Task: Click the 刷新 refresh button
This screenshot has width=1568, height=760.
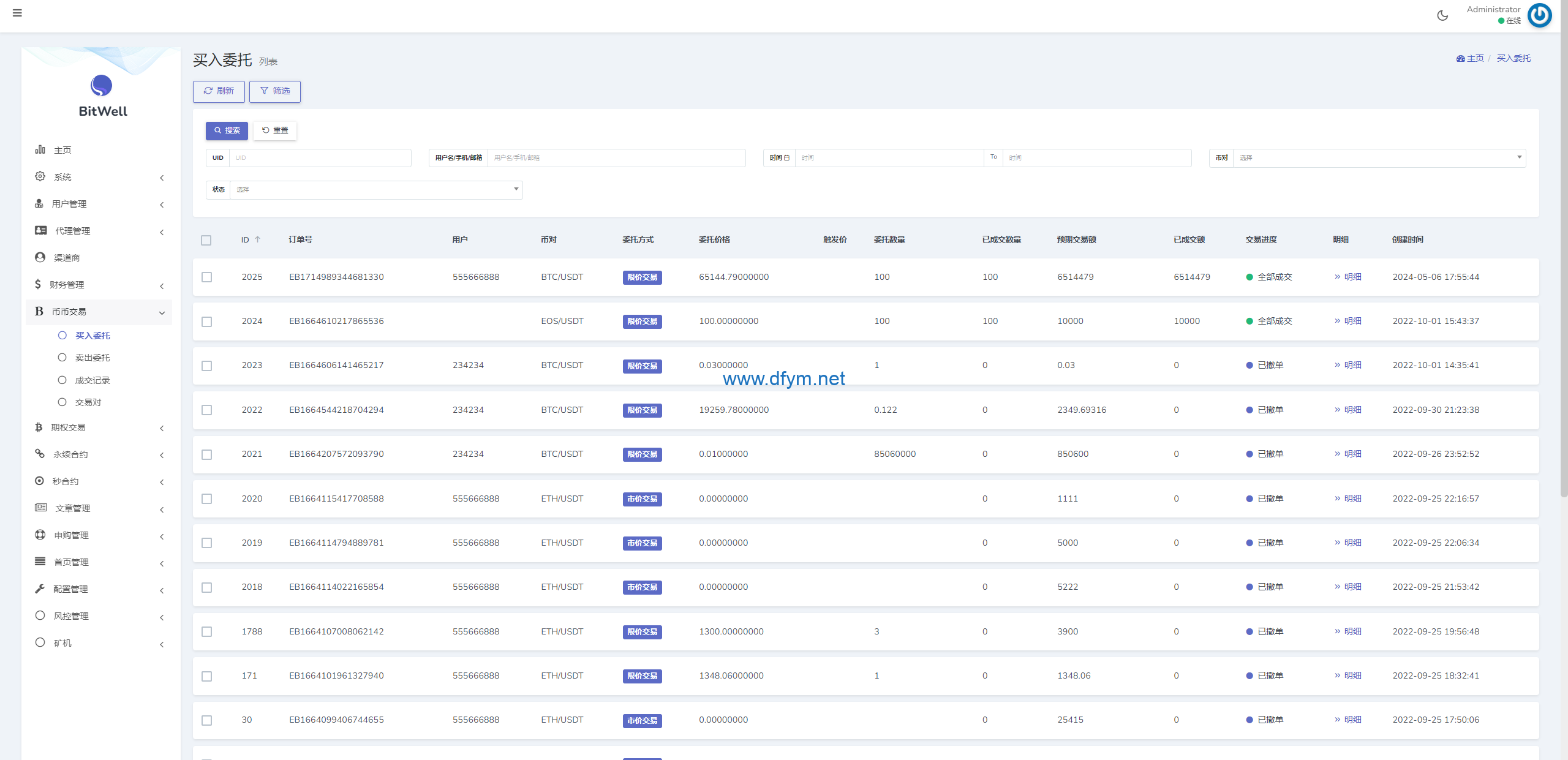Action: pyautogui.click(x=219, y=91)
